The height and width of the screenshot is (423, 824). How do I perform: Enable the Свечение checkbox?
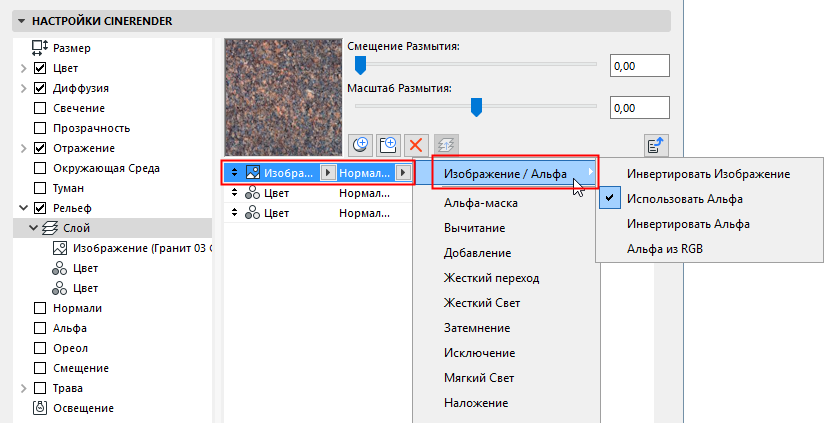click(x=40, y=108)
